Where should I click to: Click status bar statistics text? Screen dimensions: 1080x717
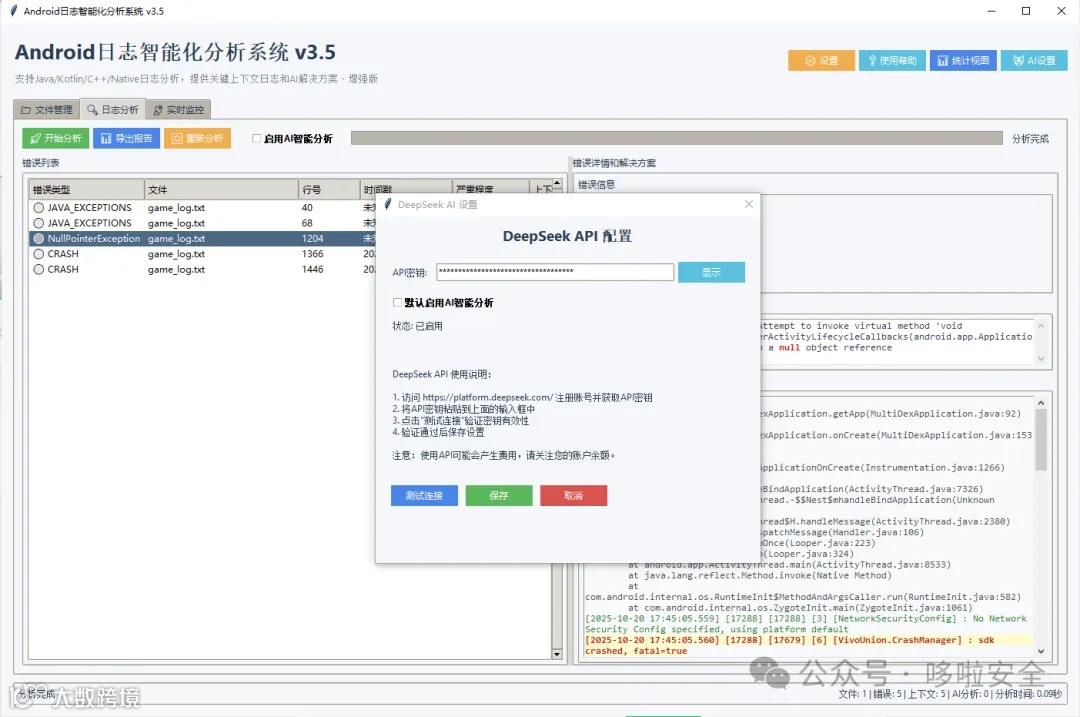[x=950, y=694]
